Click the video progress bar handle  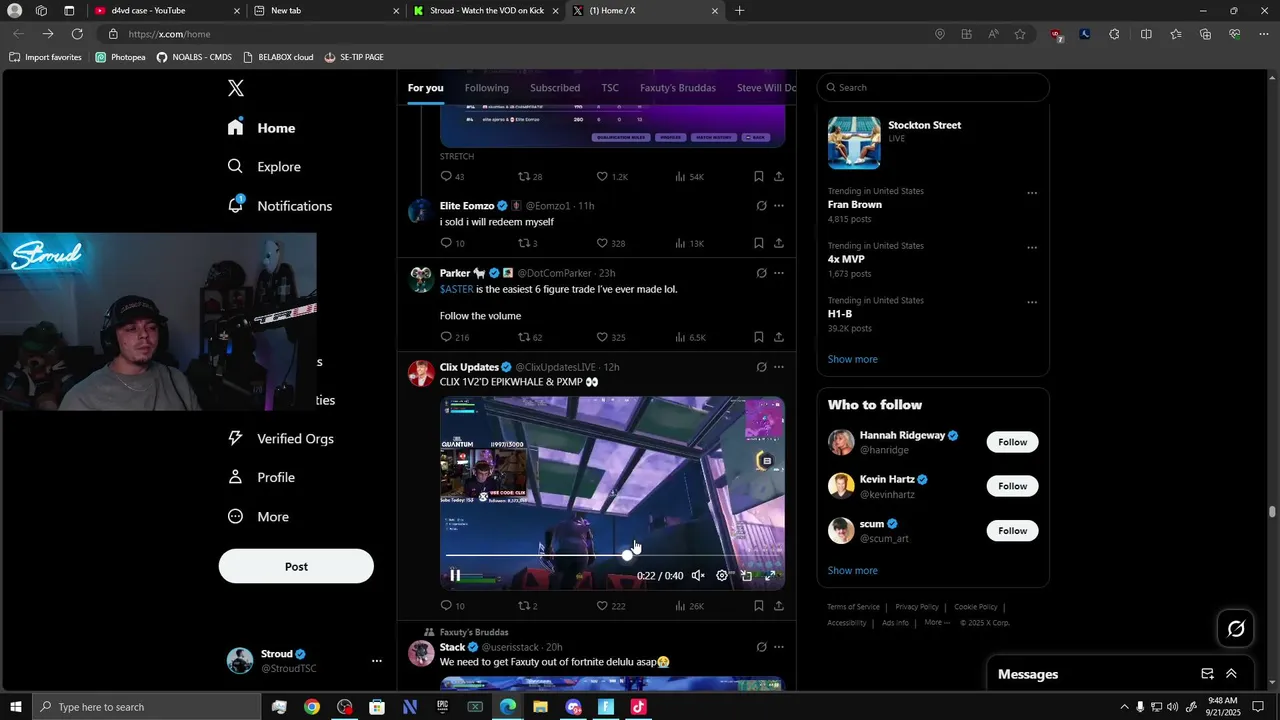point(627,555)
